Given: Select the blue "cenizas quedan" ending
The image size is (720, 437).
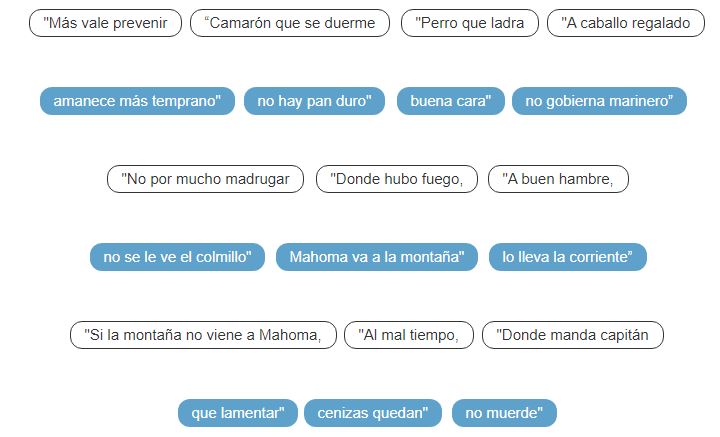Looking at the screenshot, I should click(373, 413).
